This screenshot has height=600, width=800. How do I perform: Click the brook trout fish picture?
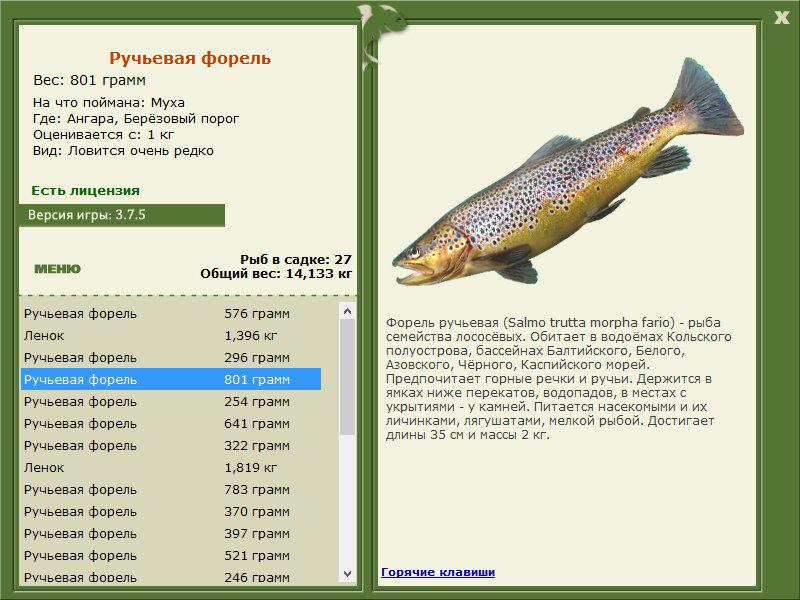567,173
